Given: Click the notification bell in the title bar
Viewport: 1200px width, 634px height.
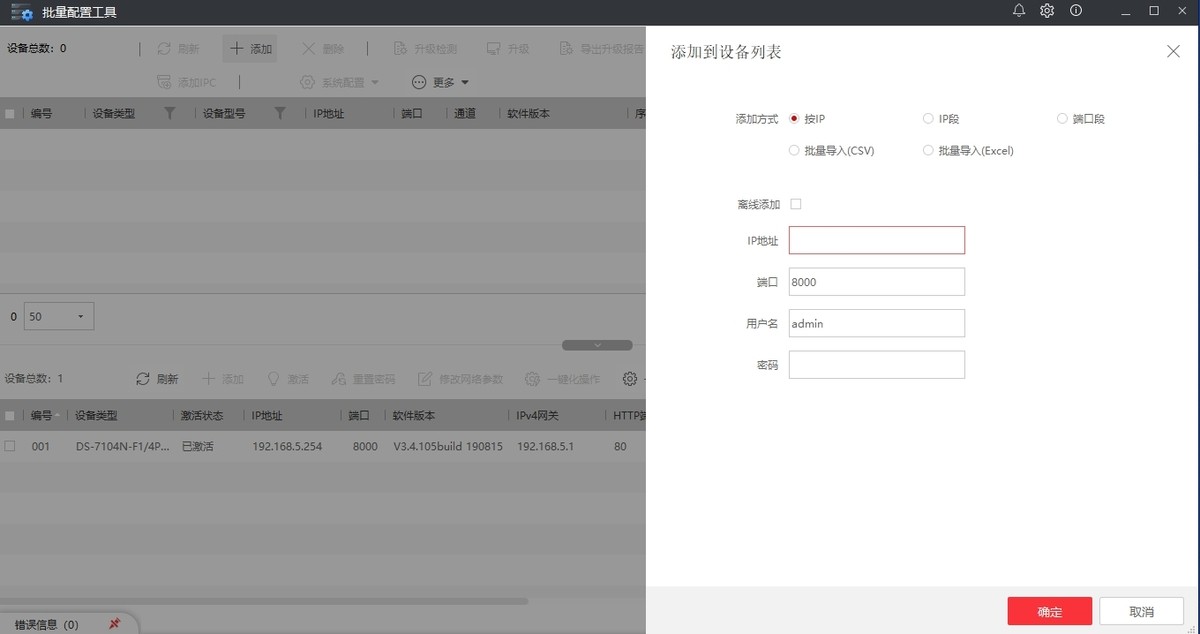Looking at the screenshot, I should (x=1019, y=12).
